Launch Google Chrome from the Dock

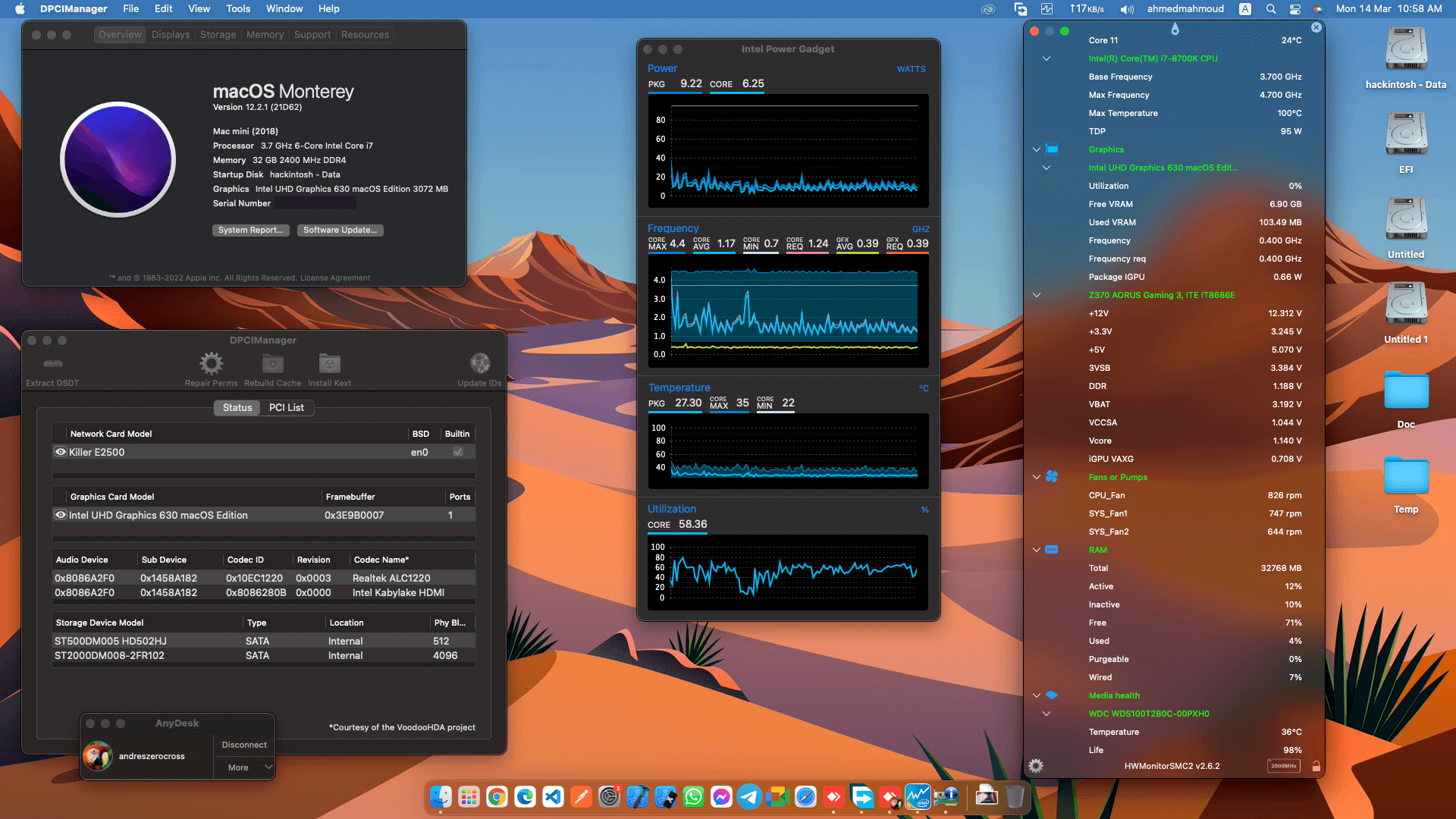point(497,796)
